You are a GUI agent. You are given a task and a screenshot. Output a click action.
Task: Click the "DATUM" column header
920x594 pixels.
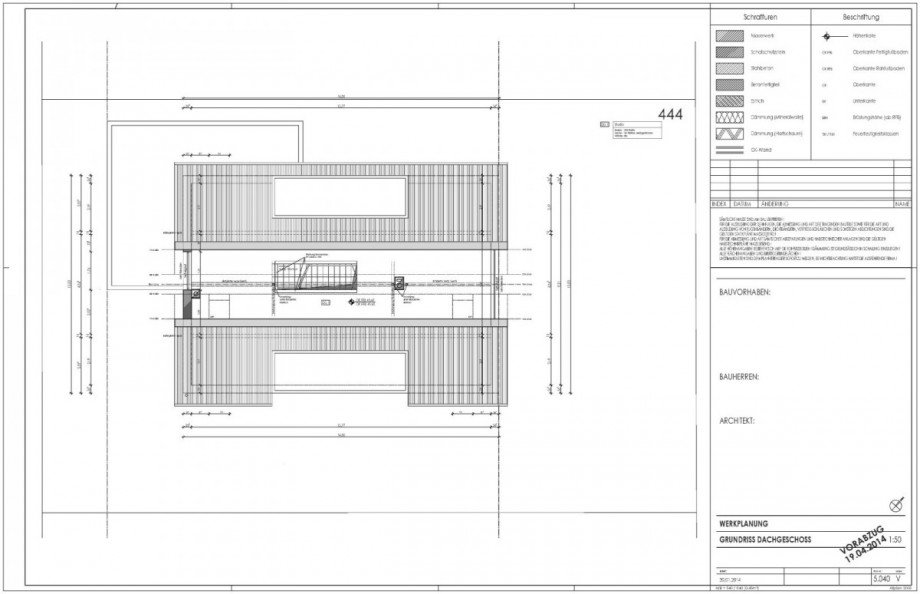[743, 204]
